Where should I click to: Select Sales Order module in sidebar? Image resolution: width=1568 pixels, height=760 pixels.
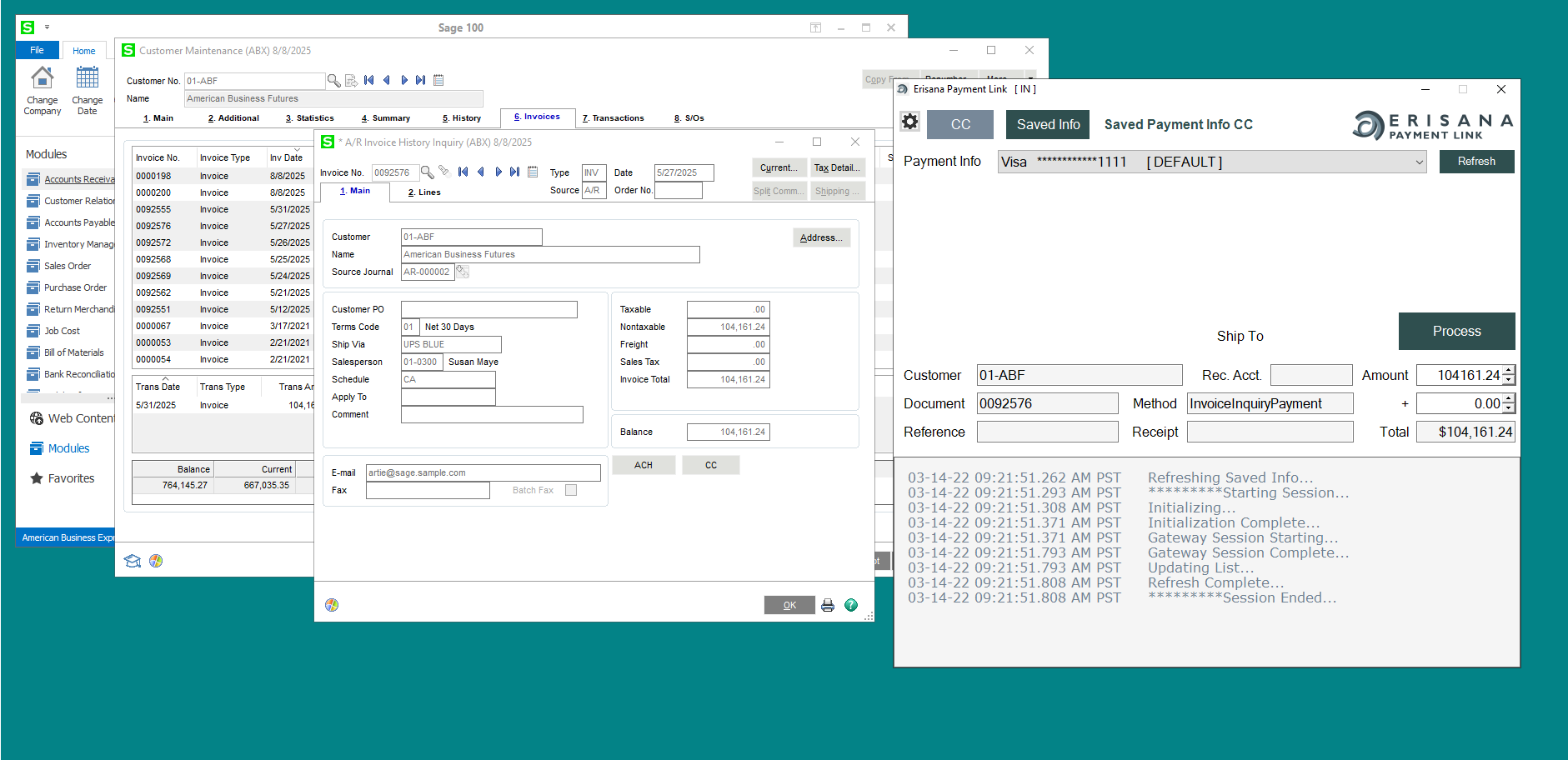67,266
